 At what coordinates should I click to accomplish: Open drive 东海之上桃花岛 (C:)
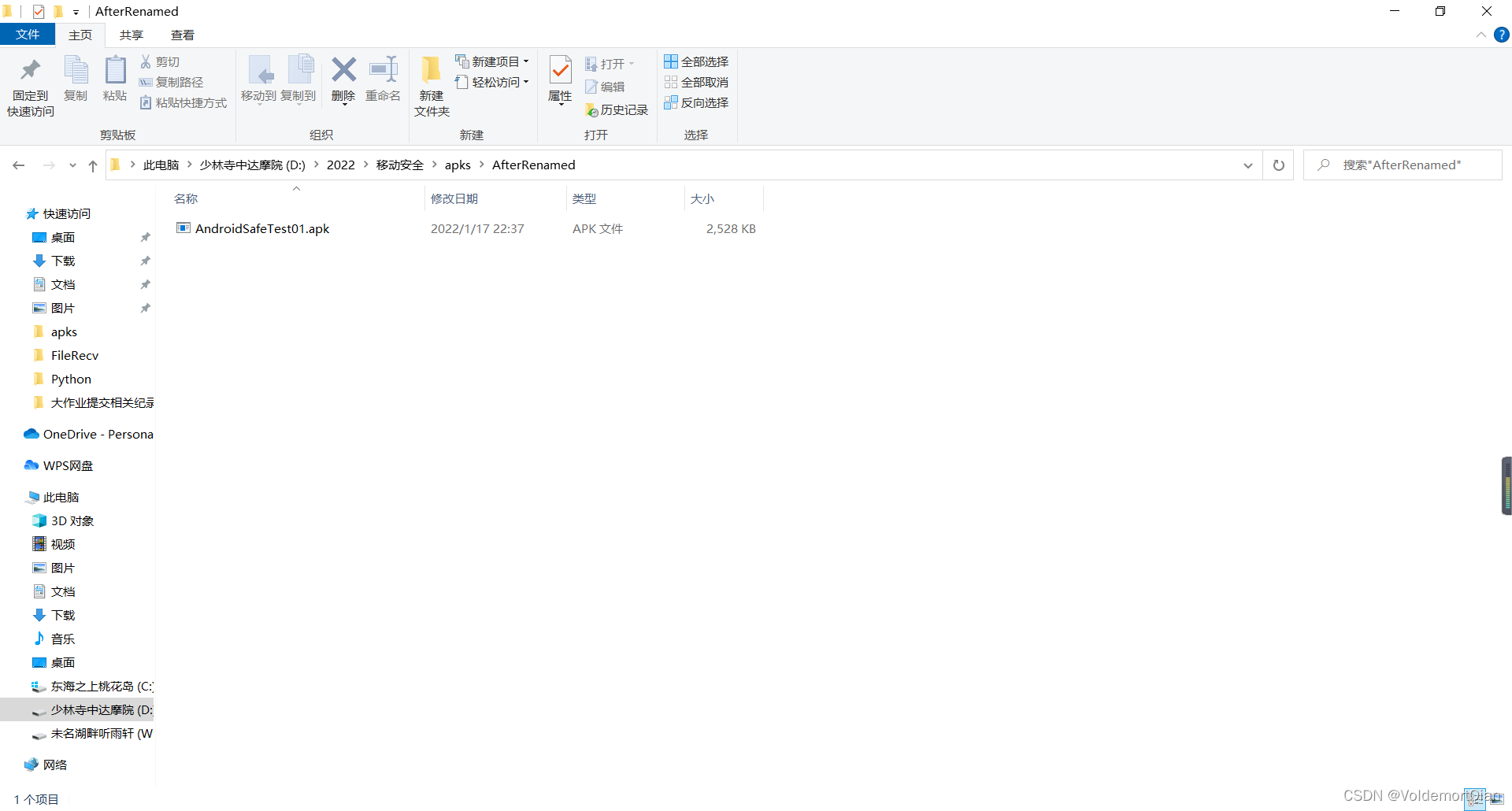pyautogui.click(x=93, y=686)
